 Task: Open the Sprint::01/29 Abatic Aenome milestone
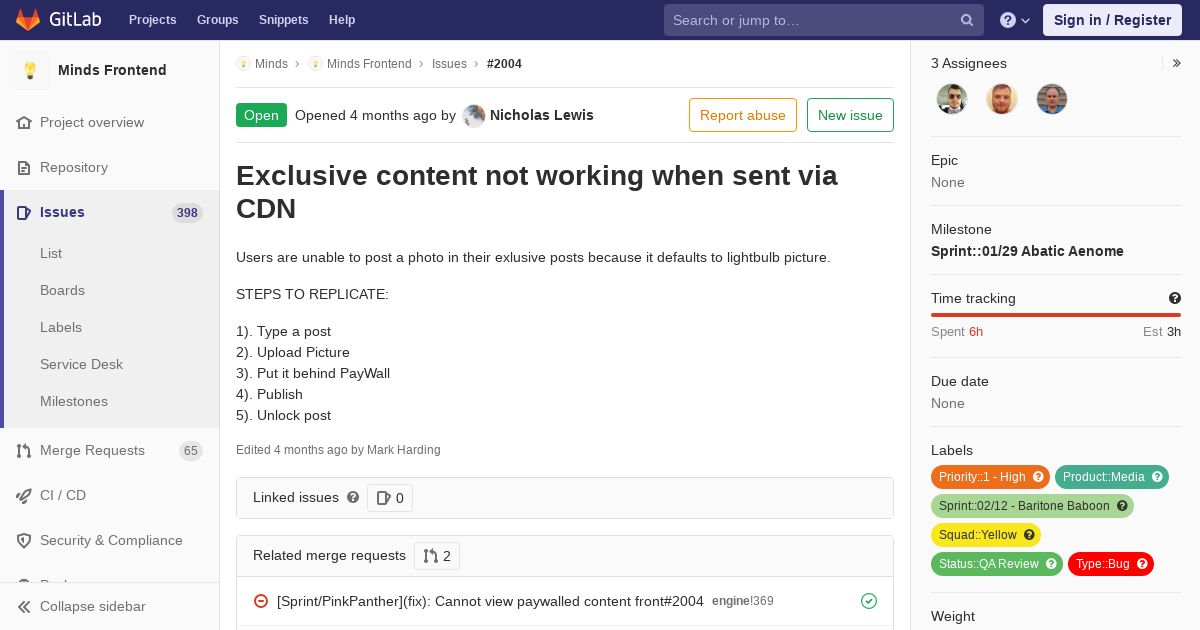click(1027, 251)
